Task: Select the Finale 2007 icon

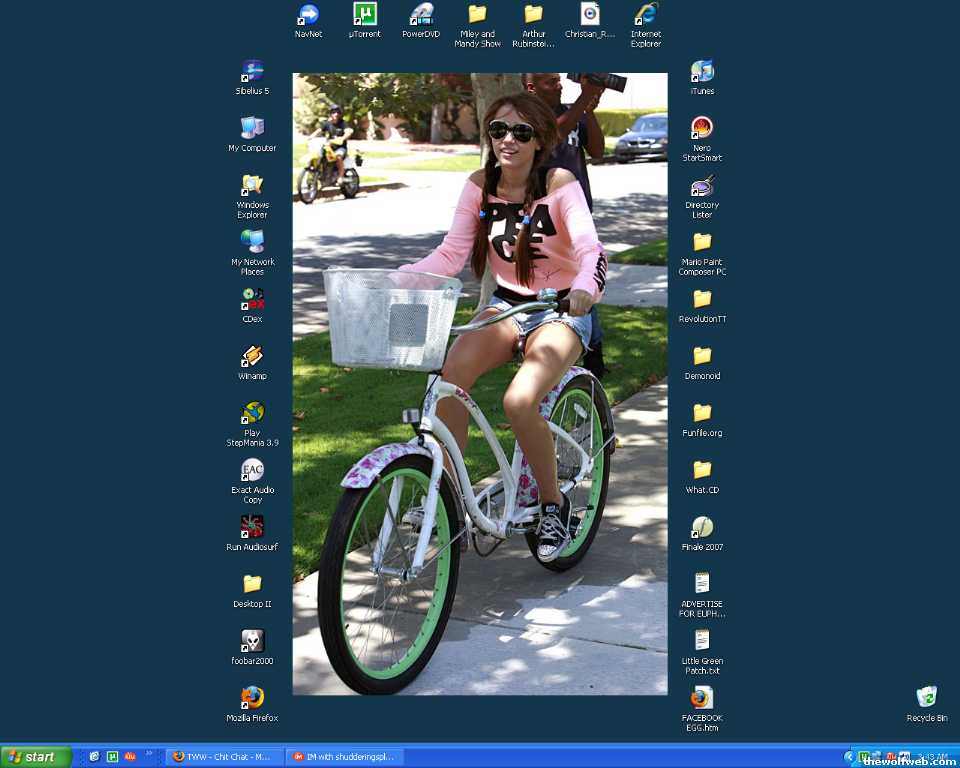Action: 702,528
